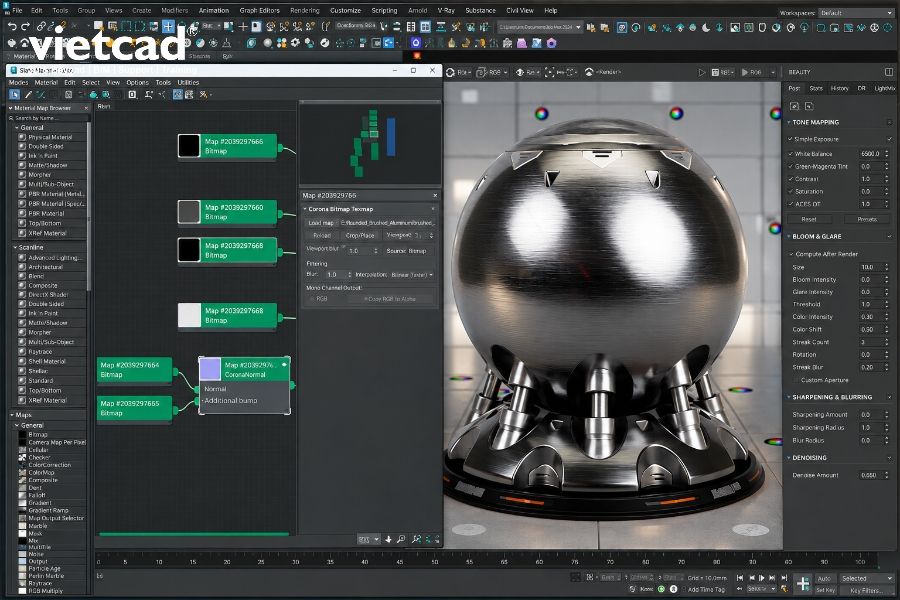Select the highlighted blue move cross tool
Viewport: 900px width, 600px height.
point(168,26)
